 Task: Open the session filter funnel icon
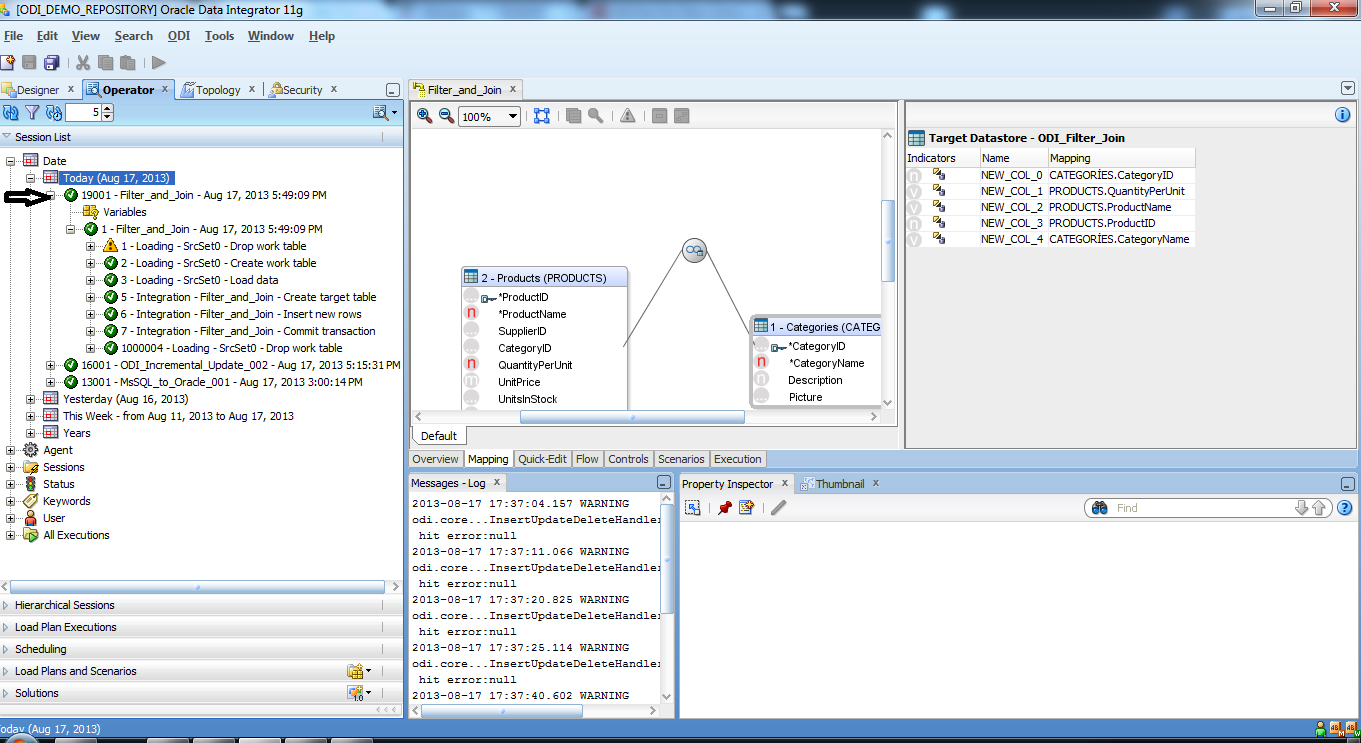click(x=32, y=113)
